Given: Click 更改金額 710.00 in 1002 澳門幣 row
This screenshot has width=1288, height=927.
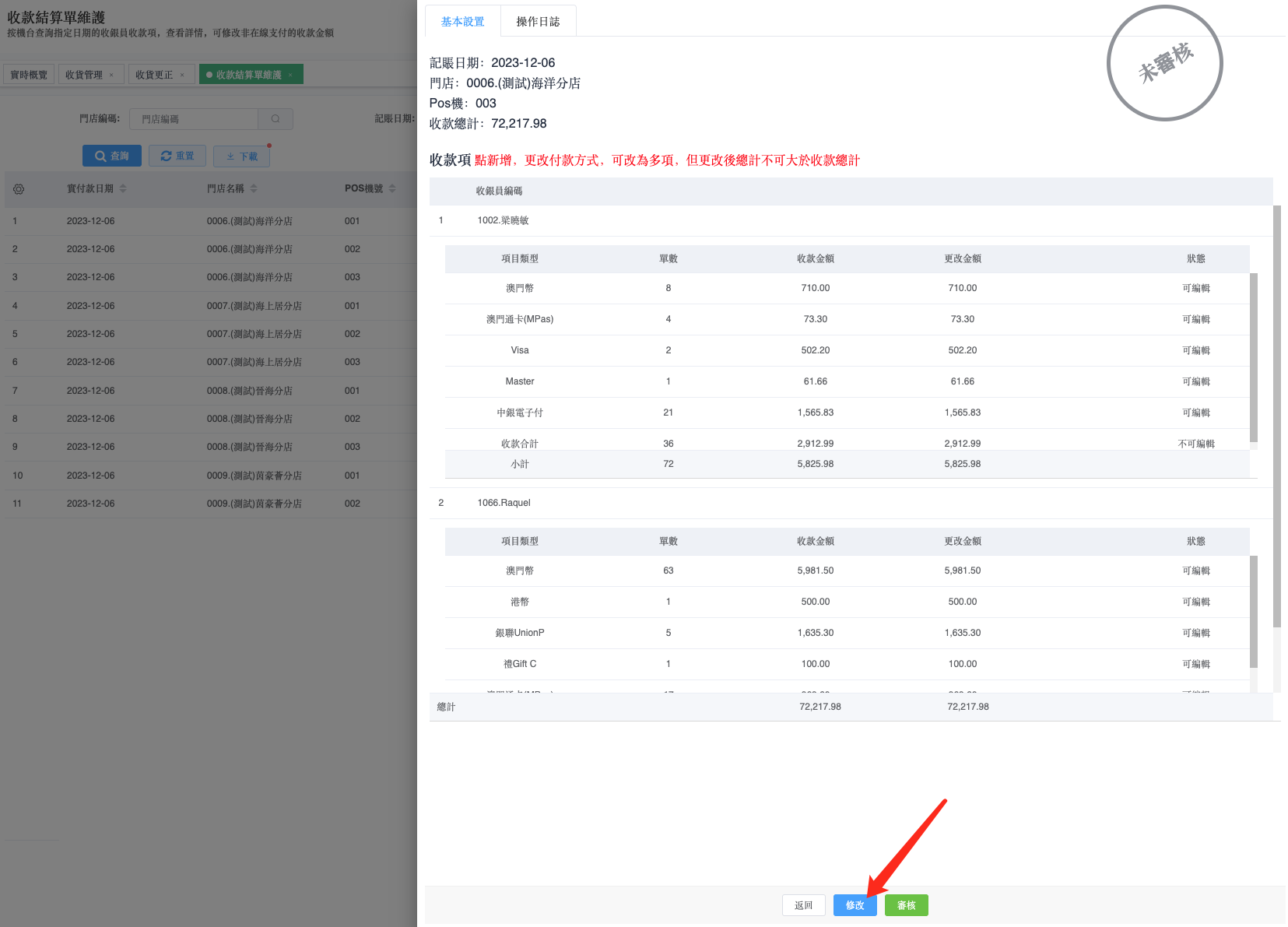Looking at the screenshot, I should [x=963, y=288].
